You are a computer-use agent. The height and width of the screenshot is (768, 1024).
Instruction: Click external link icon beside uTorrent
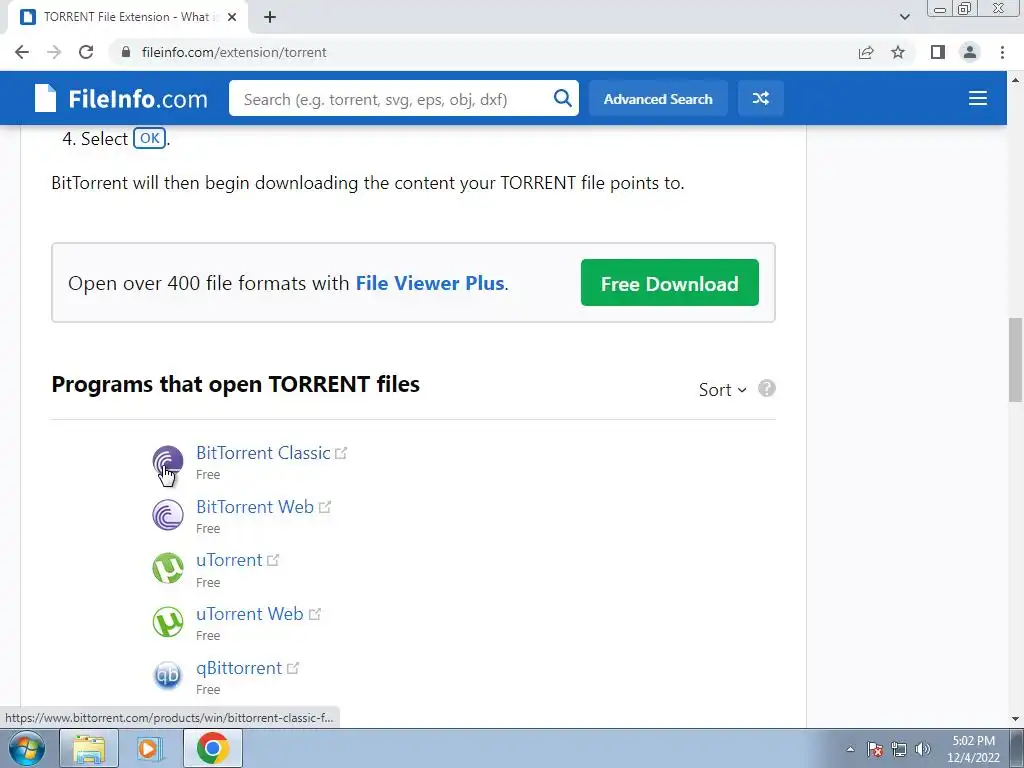[273, 560]
